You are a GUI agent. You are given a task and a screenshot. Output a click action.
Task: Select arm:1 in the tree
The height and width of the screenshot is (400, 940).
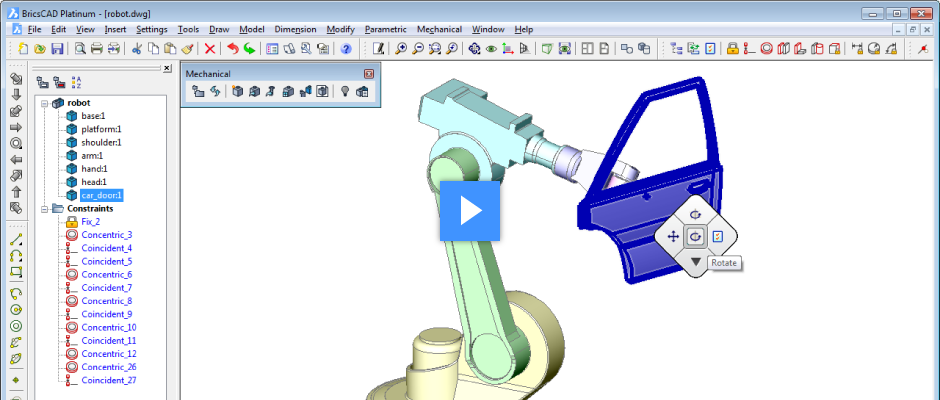point(92,155)
